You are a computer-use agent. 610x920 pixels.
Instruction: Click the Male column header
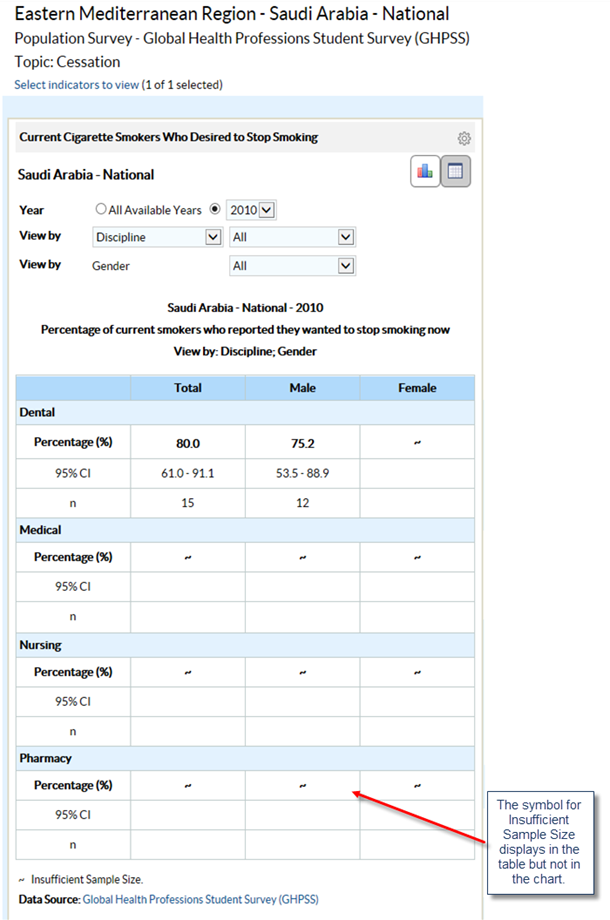[x=302, y=388]
